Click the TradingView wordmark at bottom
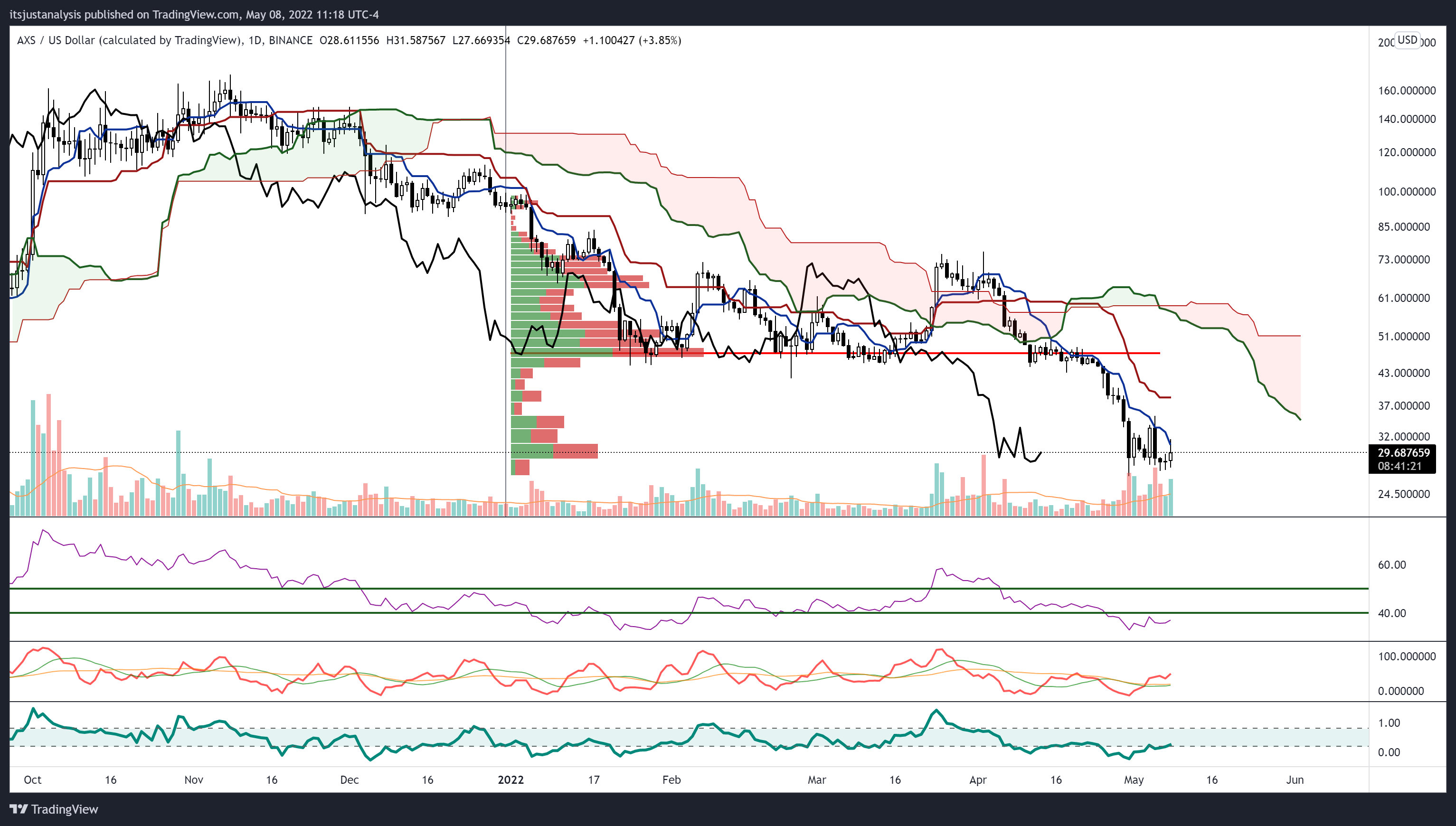 tap(65, 809)
